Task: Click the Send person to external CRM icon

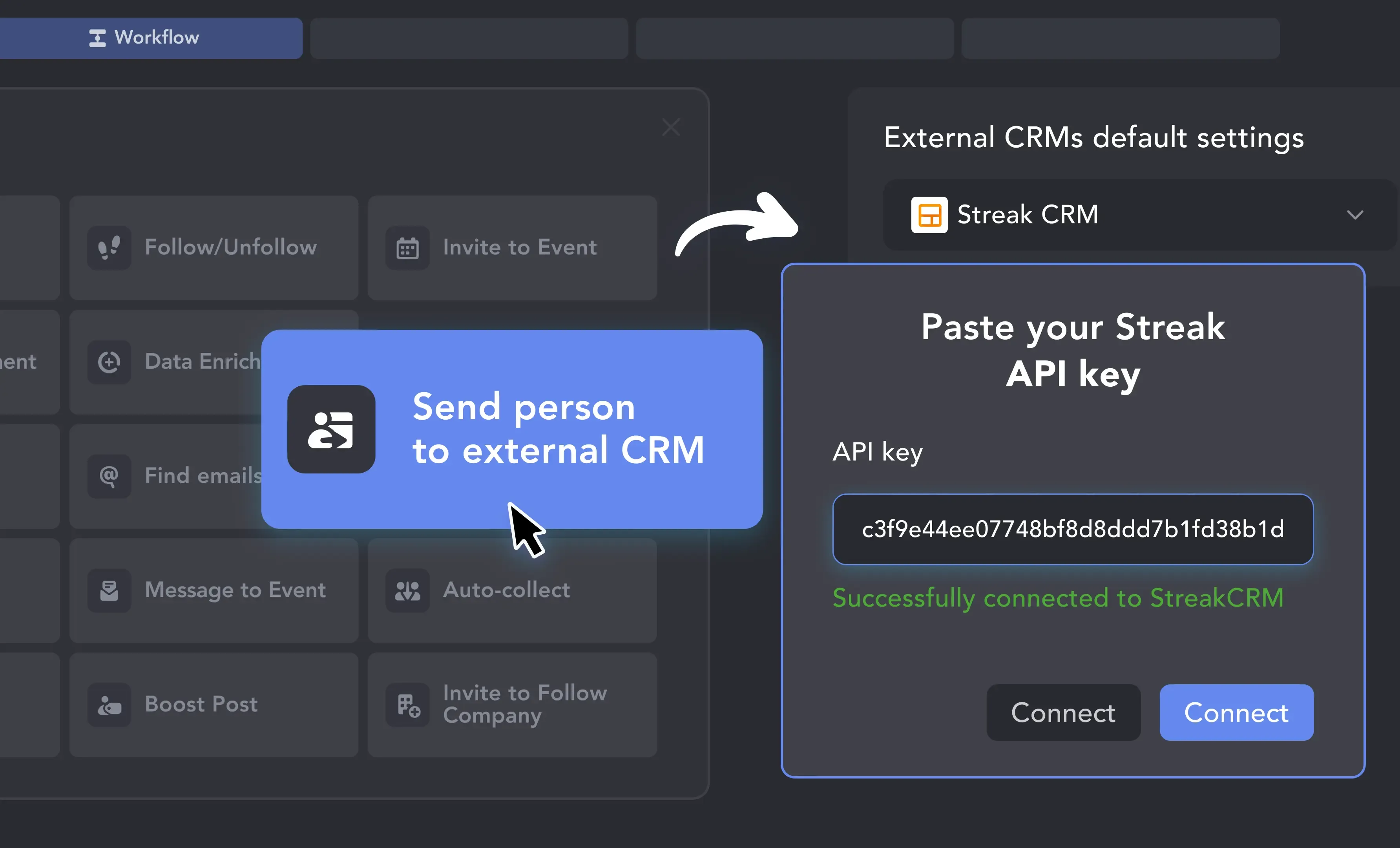Action: point(331,429)
